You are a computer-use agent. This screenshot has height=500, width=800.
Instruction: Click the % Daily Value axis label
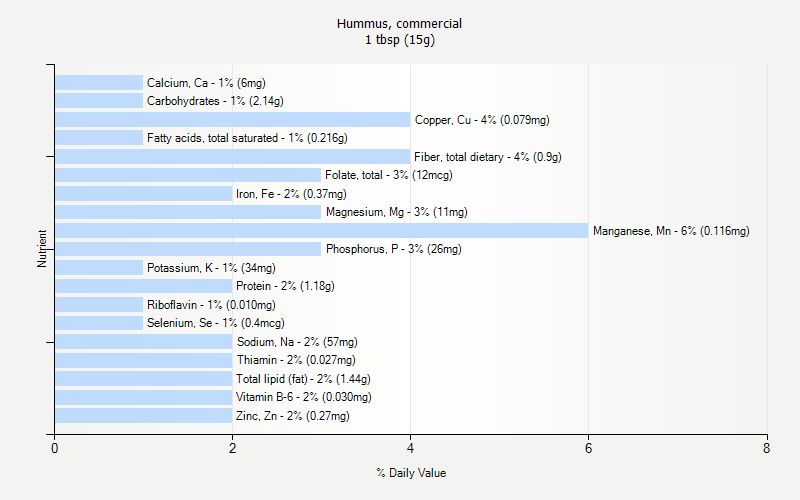(411, 473)
